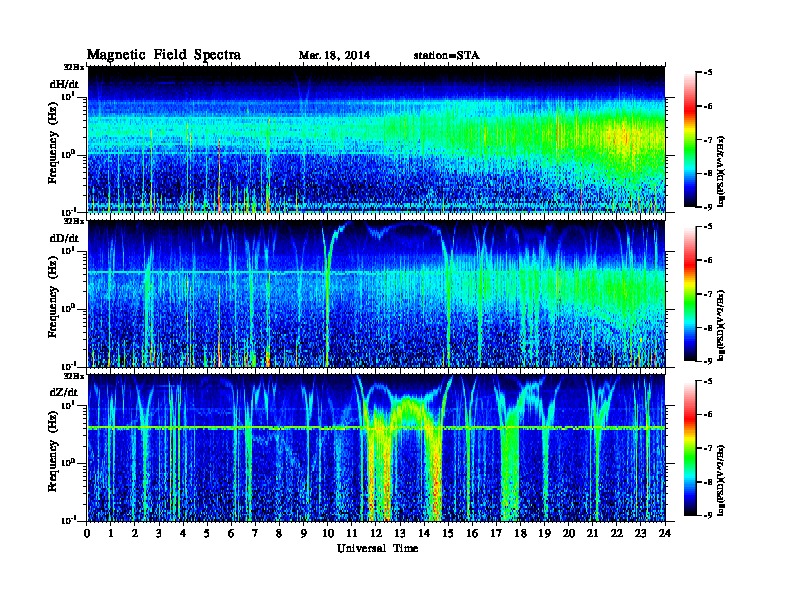Click the '22' hour tick label
This screenshot has height=612, width=792.
617,533
